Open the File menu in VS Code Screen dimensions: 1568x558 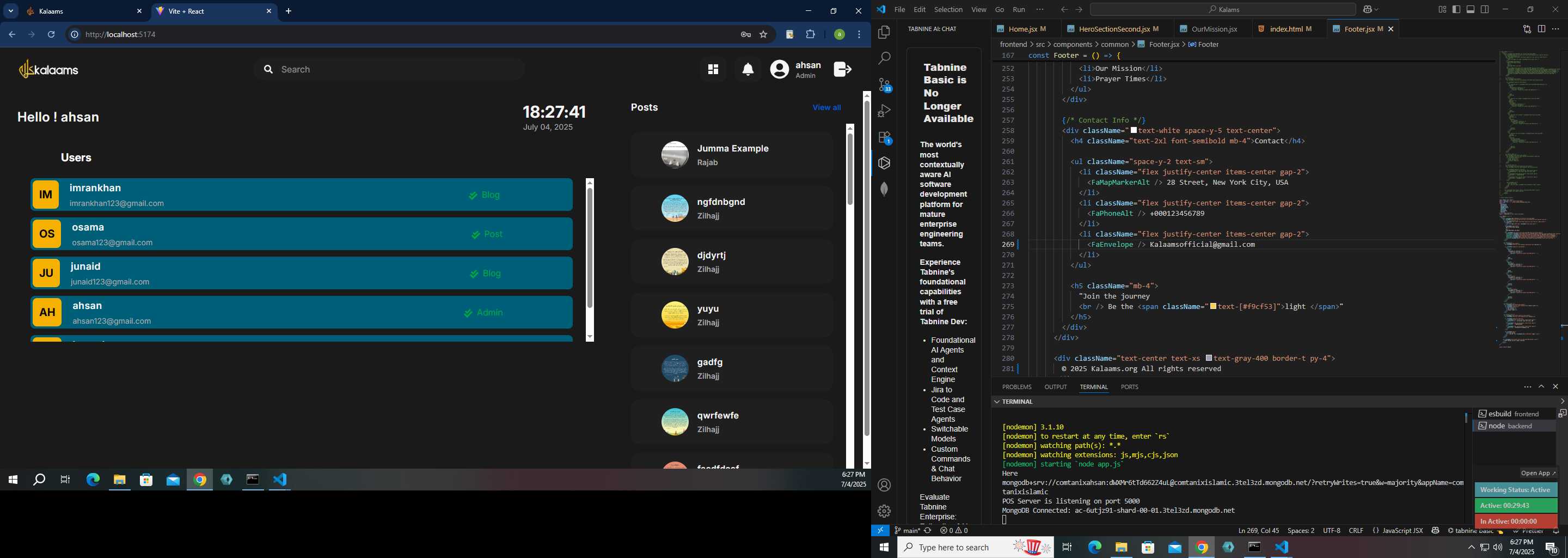click(x=899, y=10)
